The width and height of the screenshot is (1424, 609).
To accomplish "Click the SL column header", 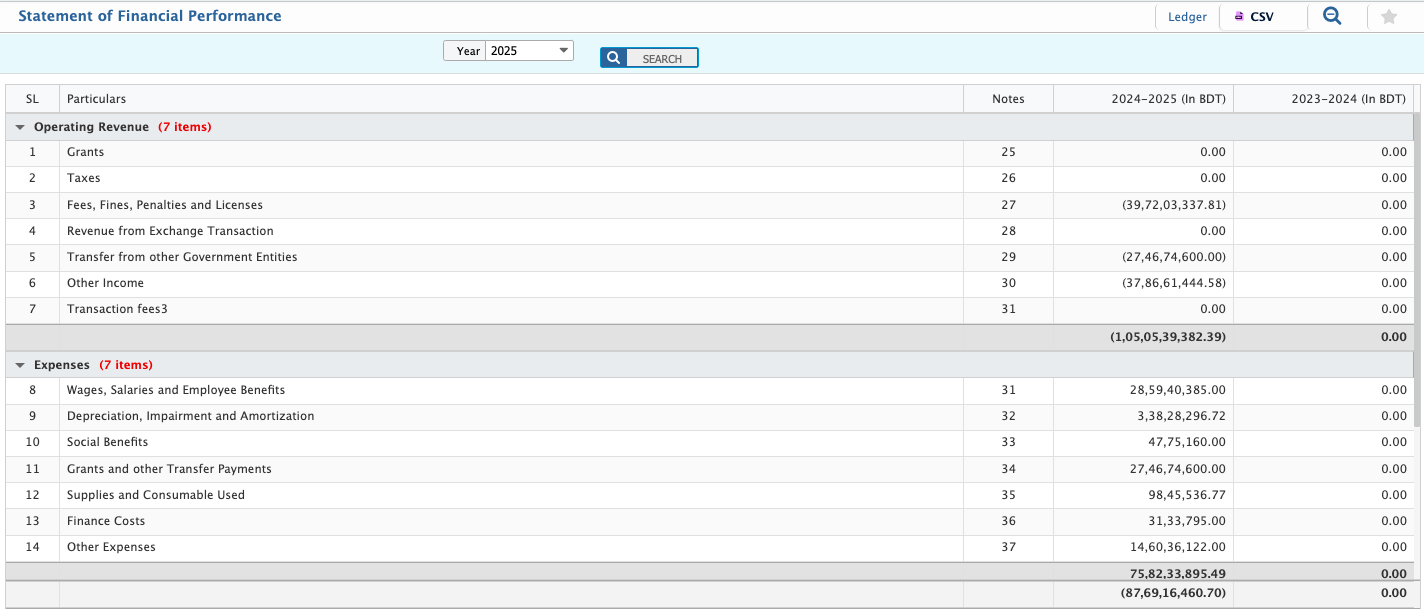I will click(32, 99).
